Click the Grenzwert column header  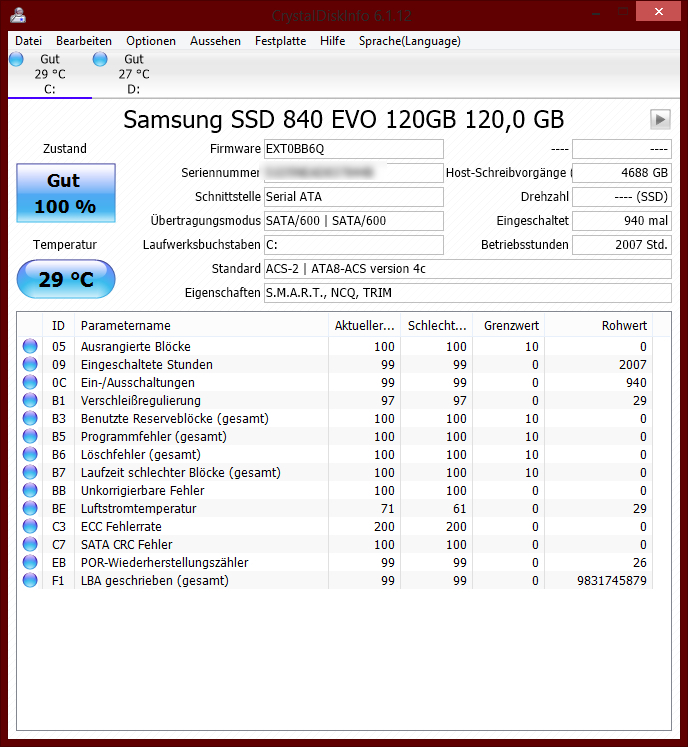coord(508,326)
